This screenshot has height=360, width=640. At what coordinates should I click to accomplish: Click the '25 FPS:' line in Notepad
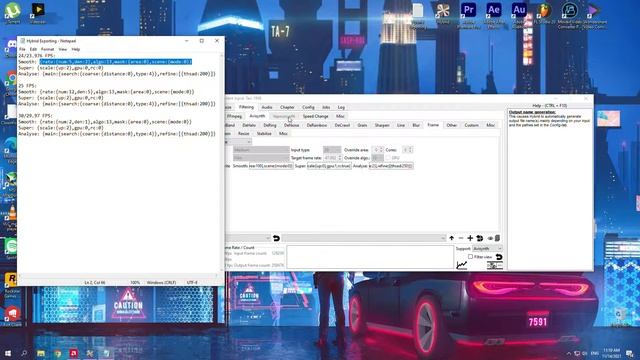[x=28, y=86]
